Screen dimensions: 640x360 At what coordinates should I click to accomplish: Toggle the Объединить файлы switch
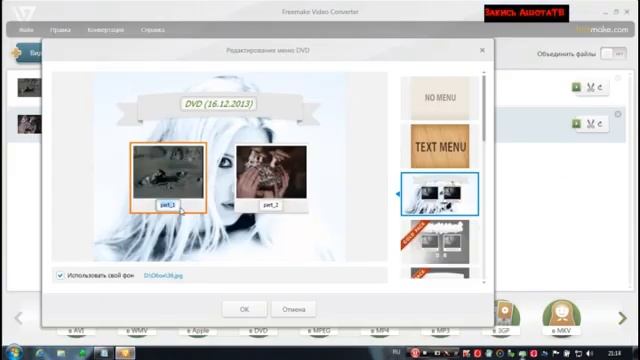(x=613, y=54)
